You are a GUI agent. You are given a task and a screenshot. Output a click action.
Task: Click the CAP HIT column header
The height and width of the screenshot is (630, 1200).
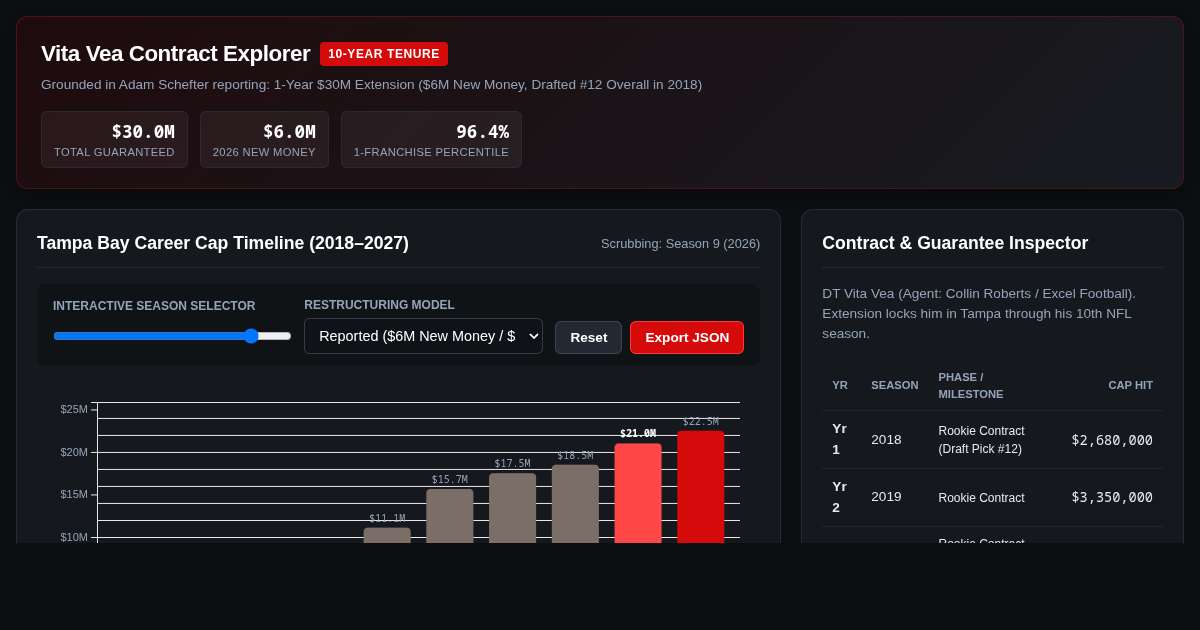point(1130,385)
